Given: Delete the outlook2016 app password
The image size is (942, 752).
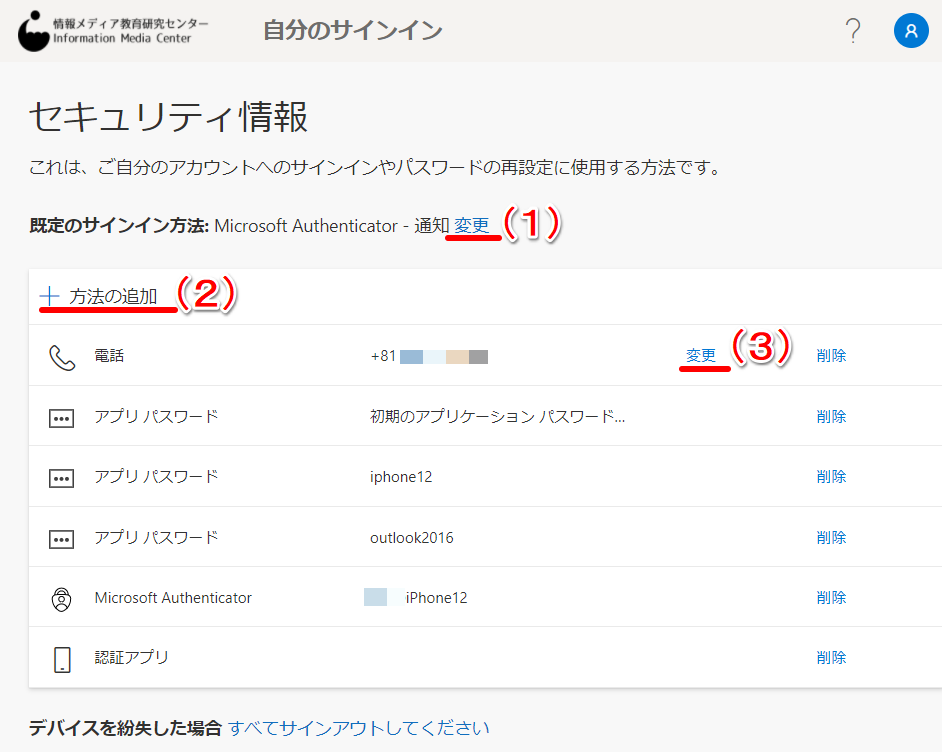Looking at the screenshot, I should (831, 537).
